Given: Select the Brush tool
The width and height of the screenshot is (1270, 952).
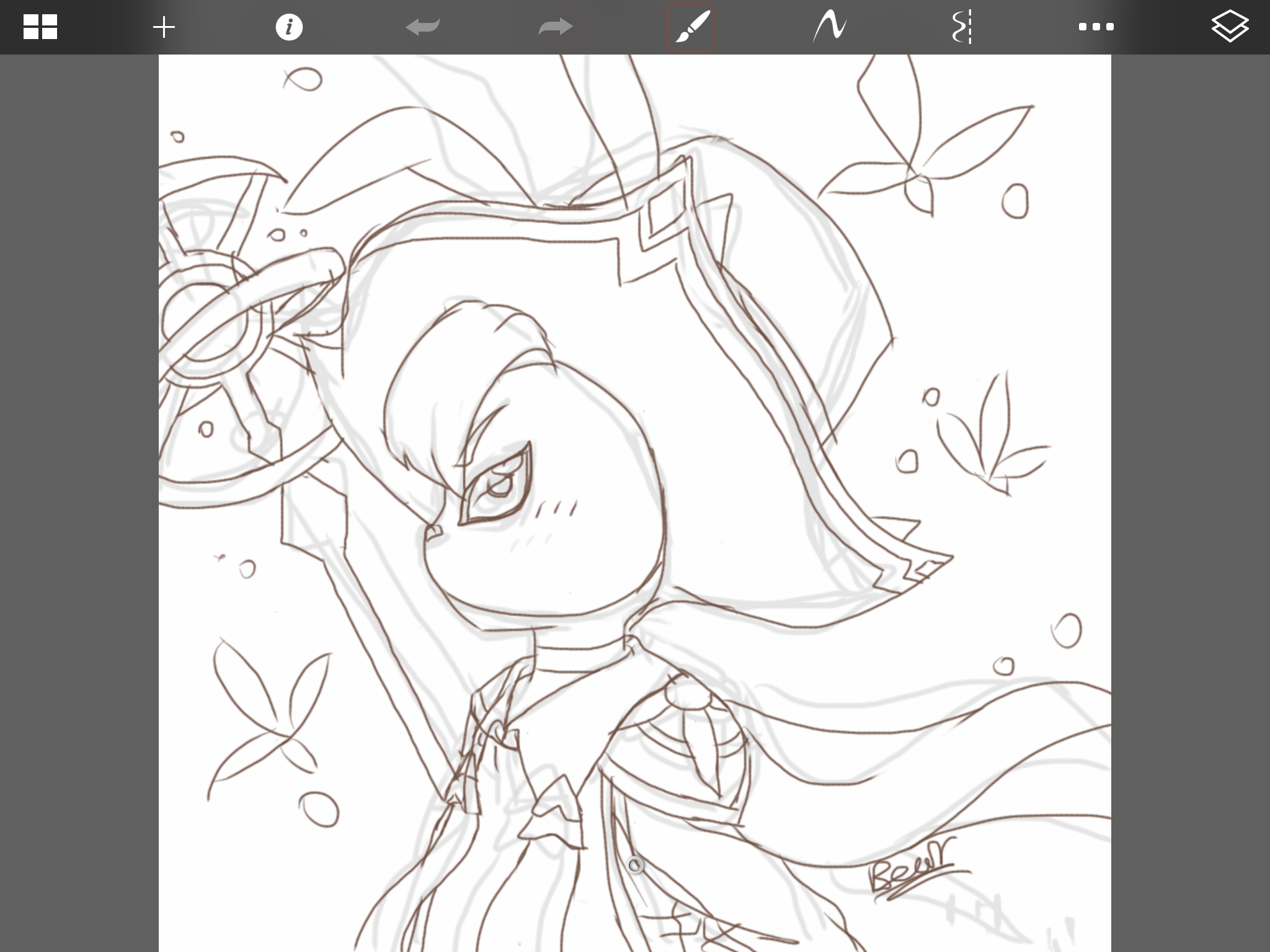Looking at the screenshot, I should 691,27.
